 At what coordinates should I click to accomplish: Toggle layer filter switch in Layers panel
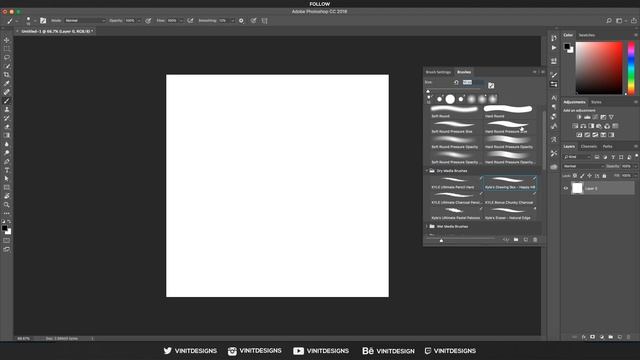click(636, 156)
